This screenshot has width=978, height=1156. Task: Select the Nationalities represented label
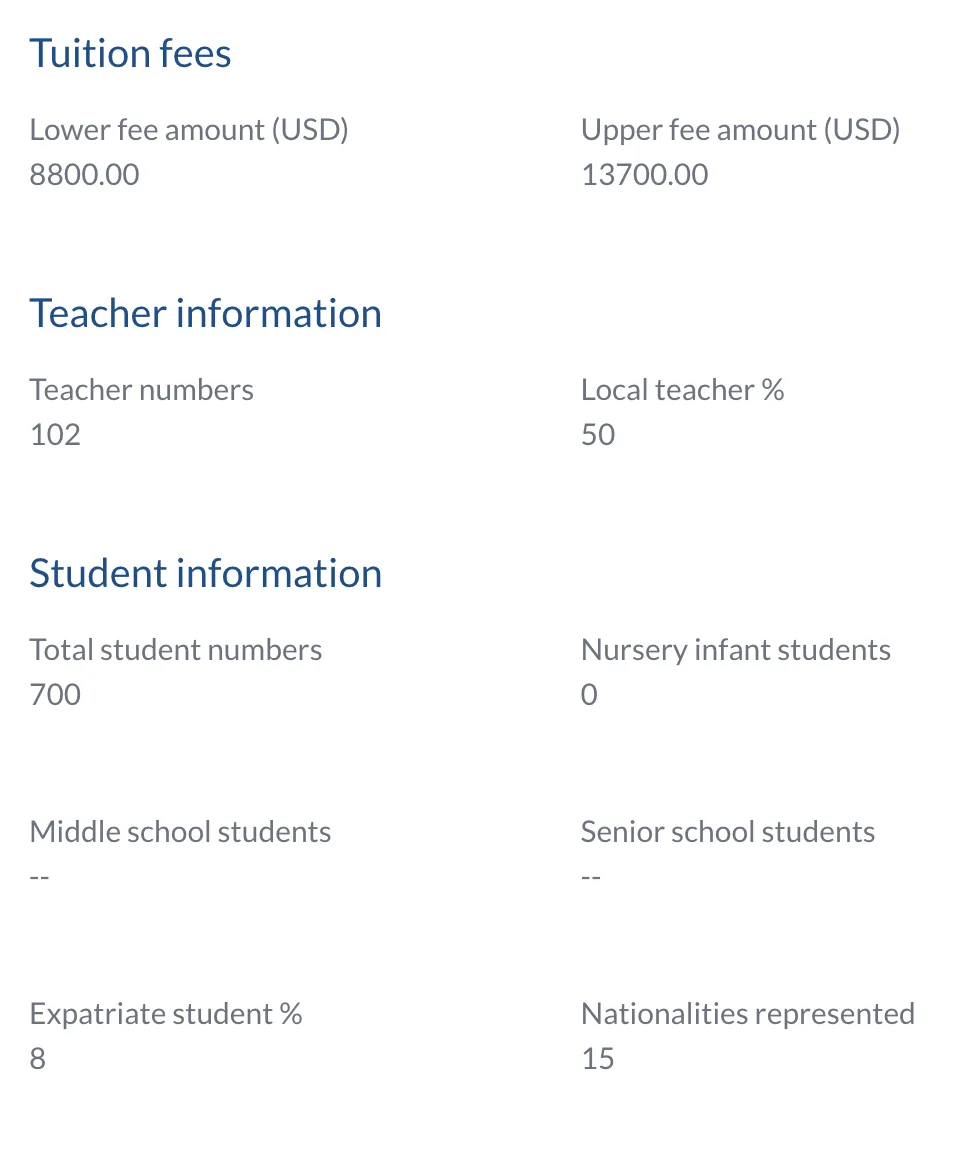[x=747, y=1014]
